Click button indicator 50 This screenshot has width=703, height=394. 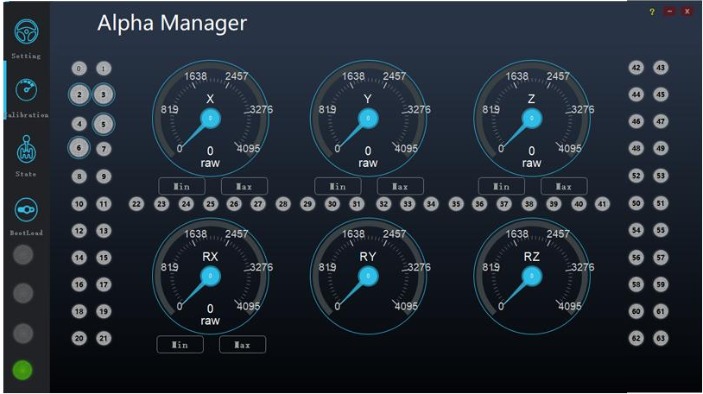click(x=636, y=203)
